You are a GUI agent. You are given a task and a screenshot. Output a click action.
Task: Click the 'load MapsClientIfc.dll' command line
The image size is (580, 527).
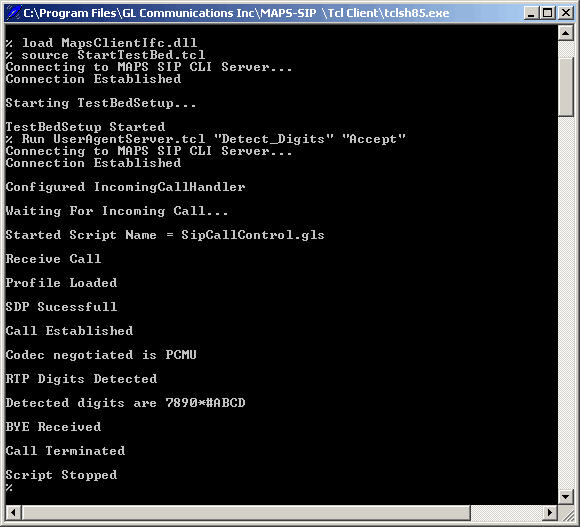point(101,43)
